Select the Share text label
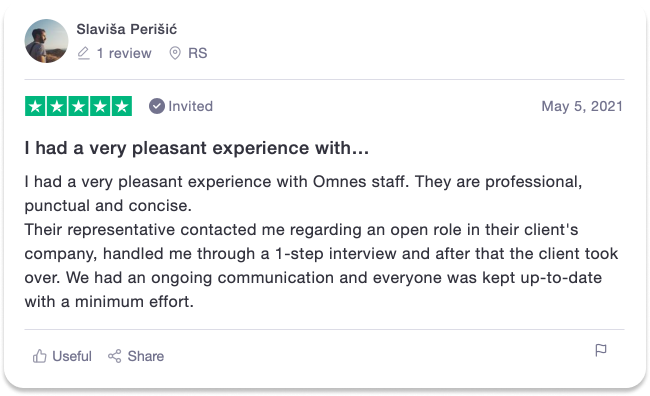The width and height of the screenshot is (650, 396). coord(146,356)
